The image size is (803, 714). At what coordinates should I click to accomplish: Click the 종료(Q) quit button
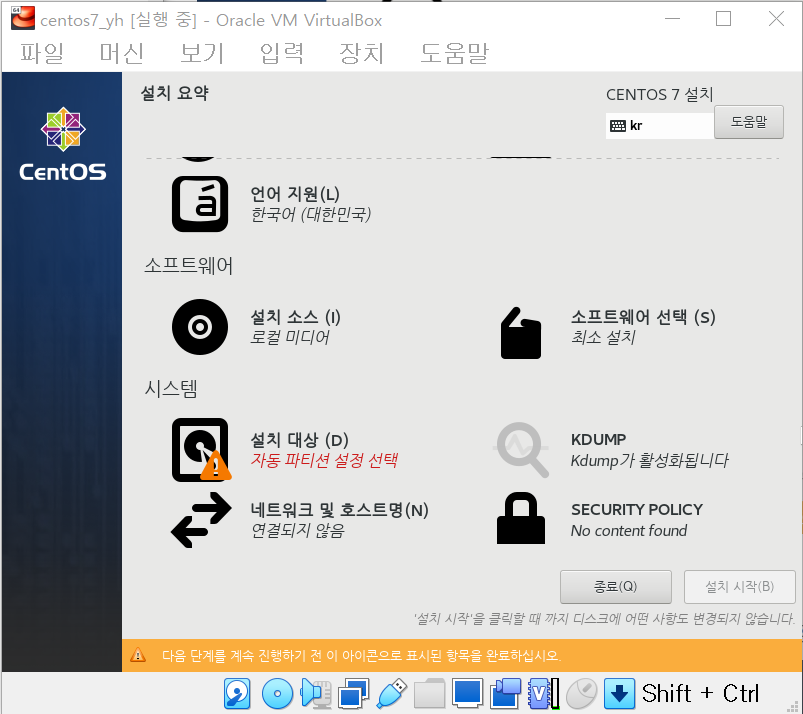[616, 586]
